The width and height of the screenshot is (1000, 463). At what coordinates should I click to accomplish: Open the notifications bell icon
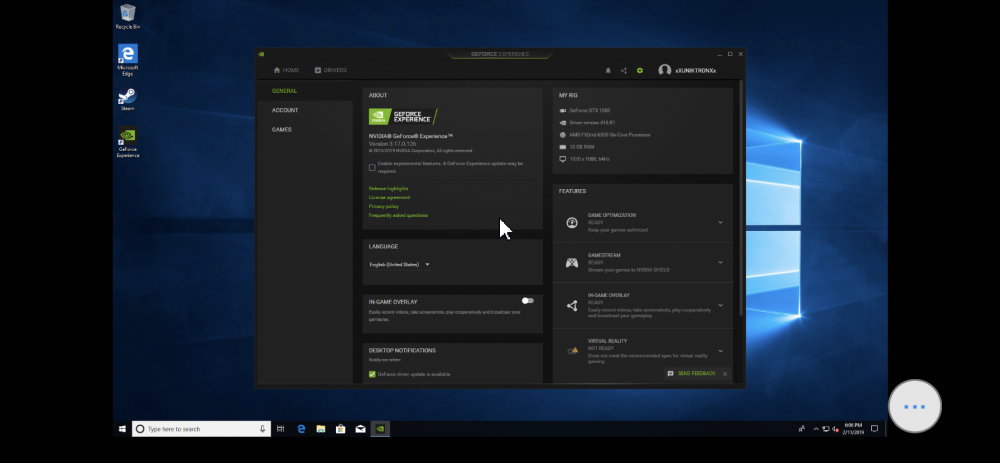pos(608,71)
